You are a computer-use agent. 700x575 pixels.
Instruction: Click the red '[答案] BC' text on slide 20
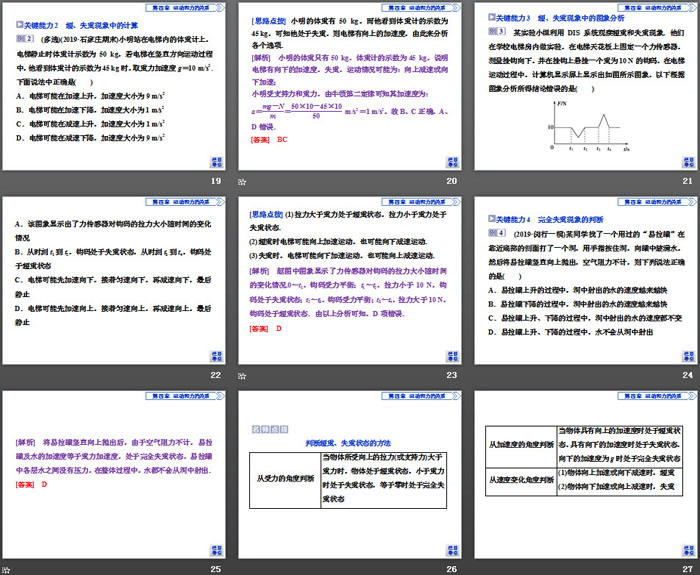pyautogui.click(x=269, y=140)
